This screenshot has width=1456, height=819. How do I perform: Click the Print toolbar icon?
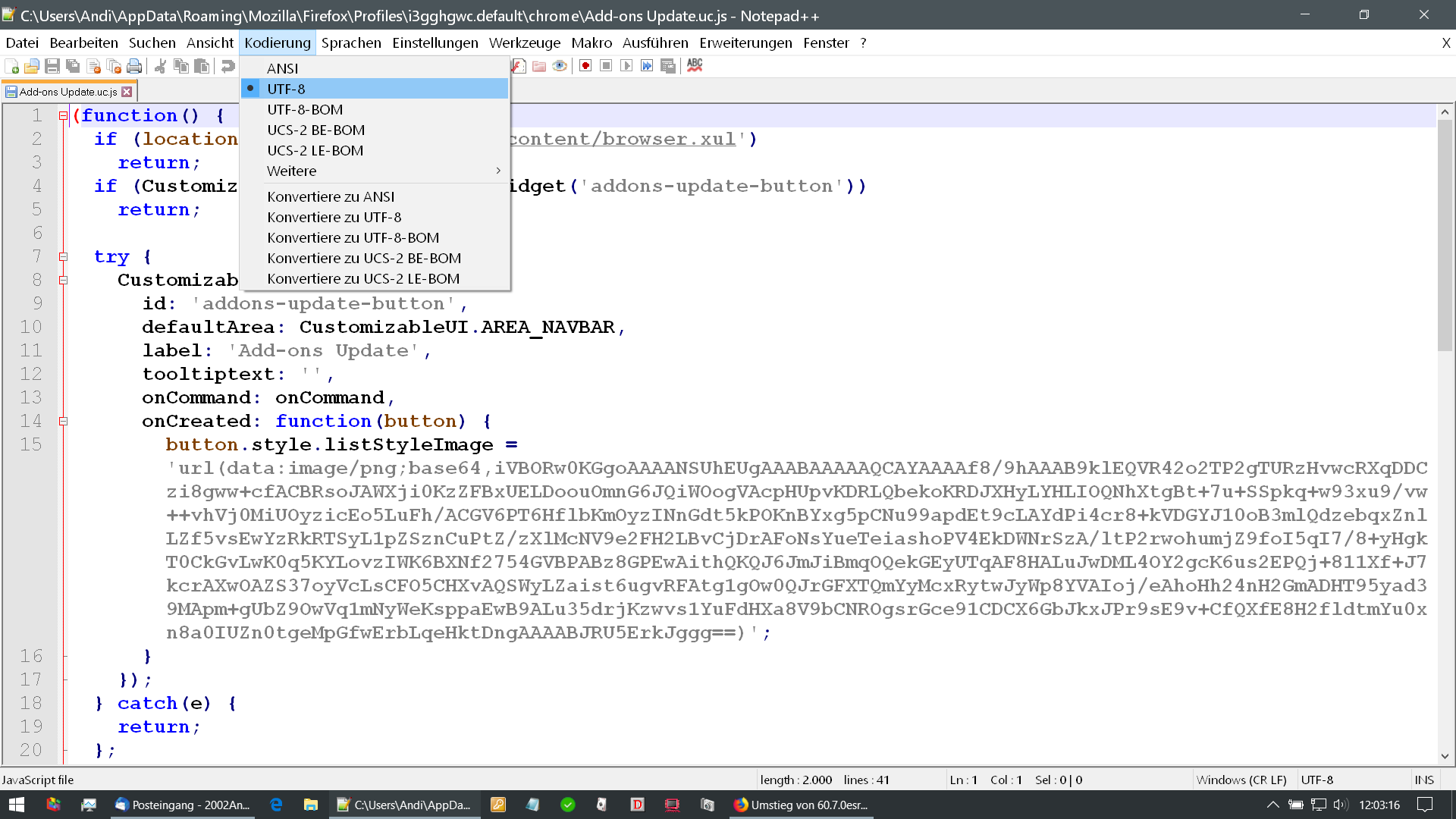pos(134,67)
